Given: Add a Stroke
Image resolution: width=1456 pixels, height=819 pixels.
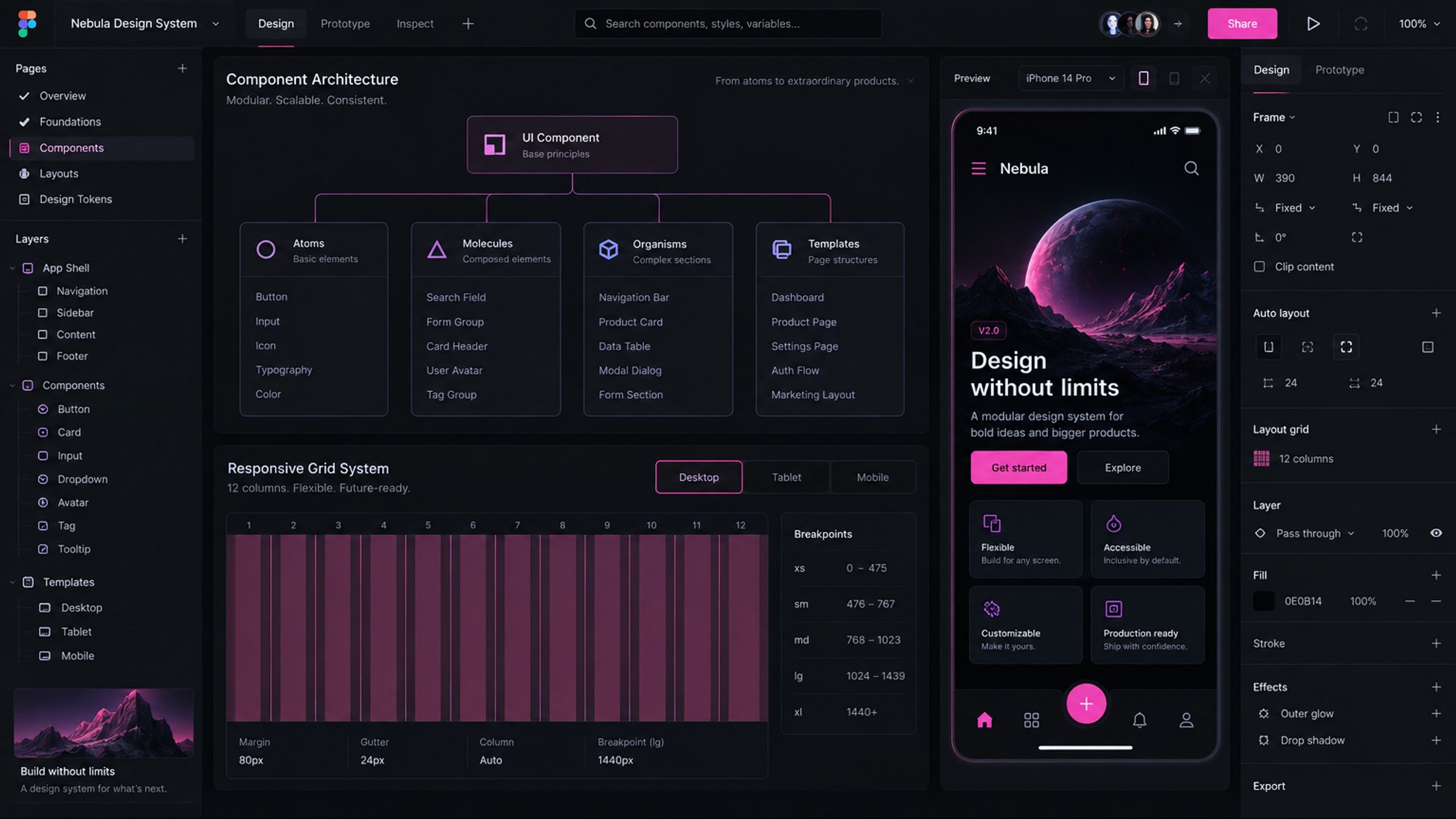Looking at the screenshot, I should 1436,643.
